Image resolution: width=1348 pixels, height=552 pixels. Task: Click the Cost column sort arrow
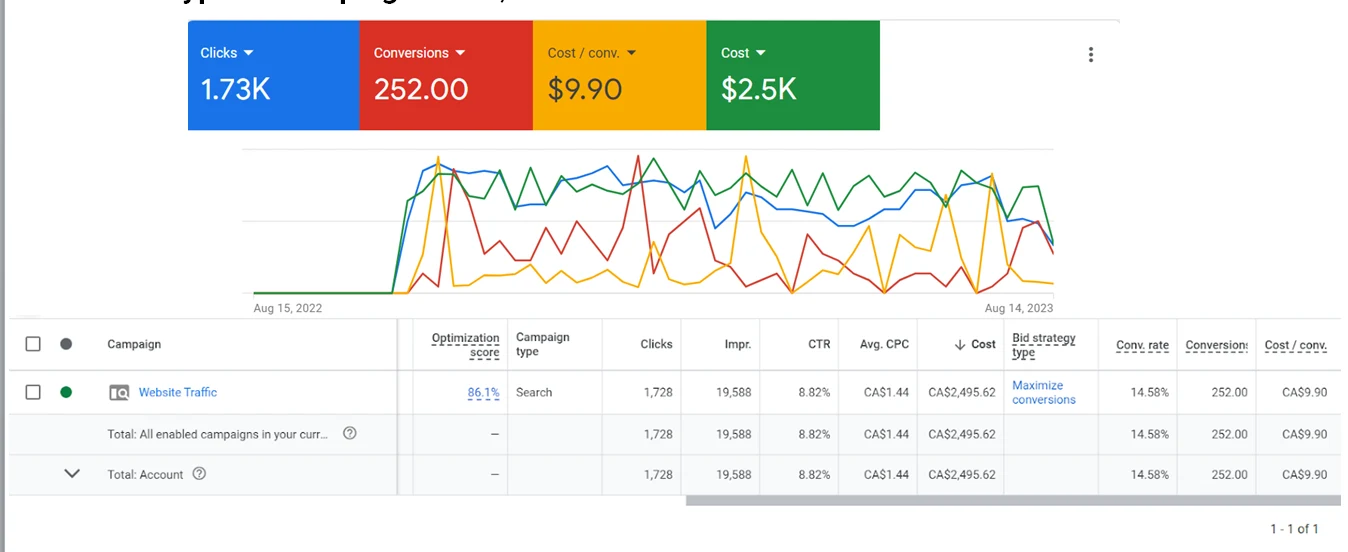[x=960, y=344]
